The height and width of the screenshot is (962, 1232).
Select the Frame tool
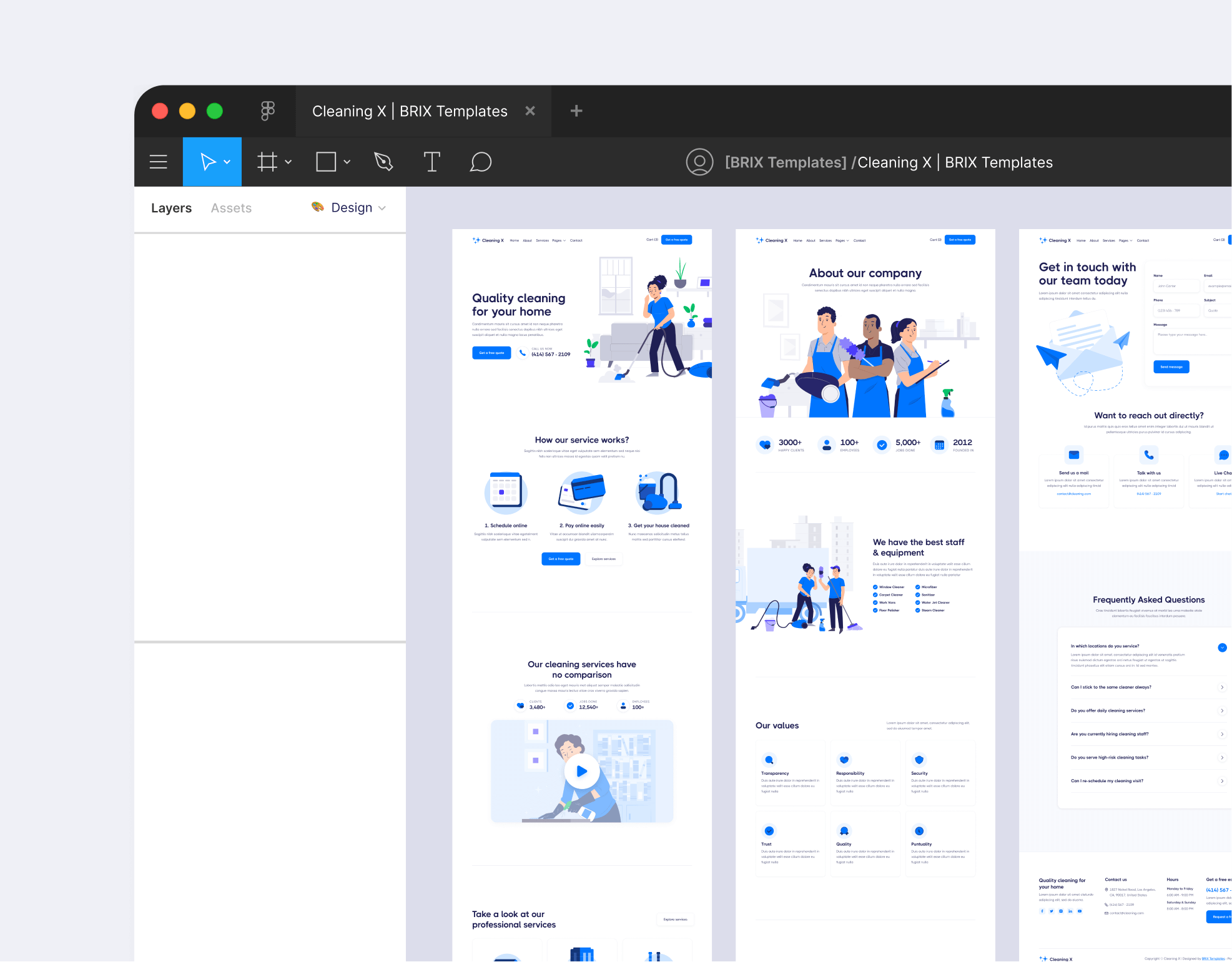267,162
